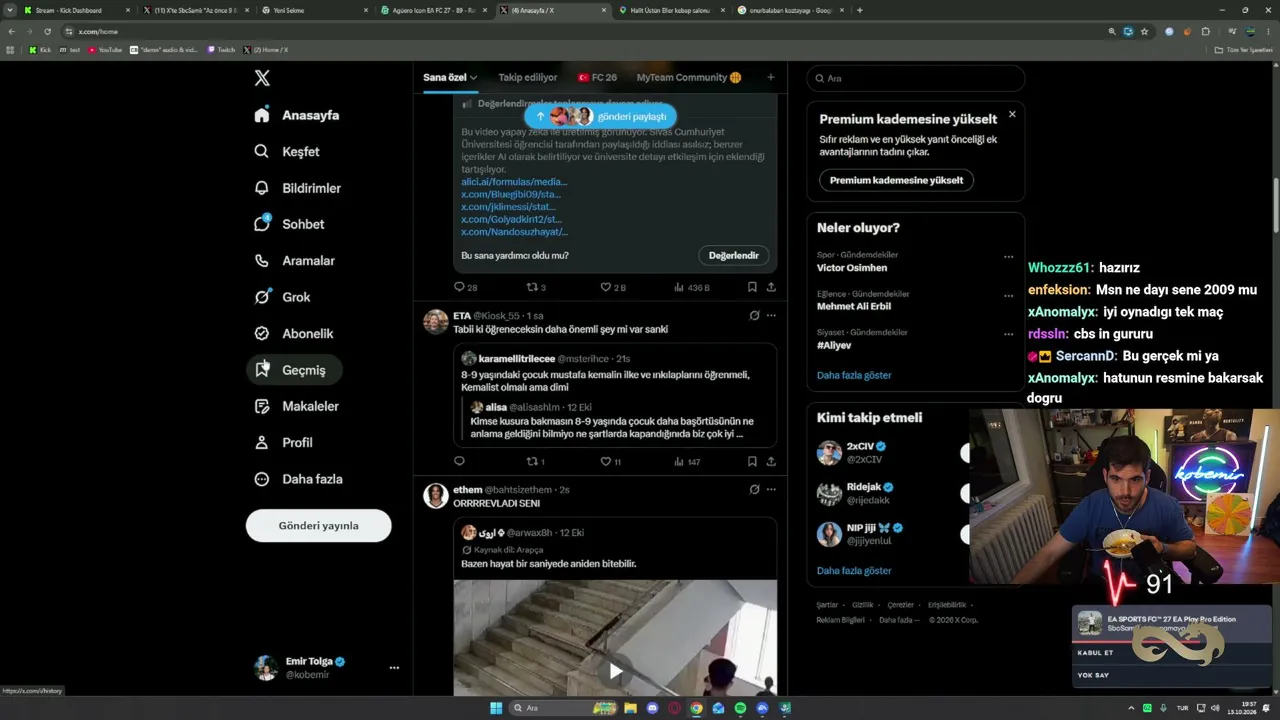Screen dimensions: 1280x720
Task: Open more options for Victor Osimhen trend
Action: coord(1009,257)
